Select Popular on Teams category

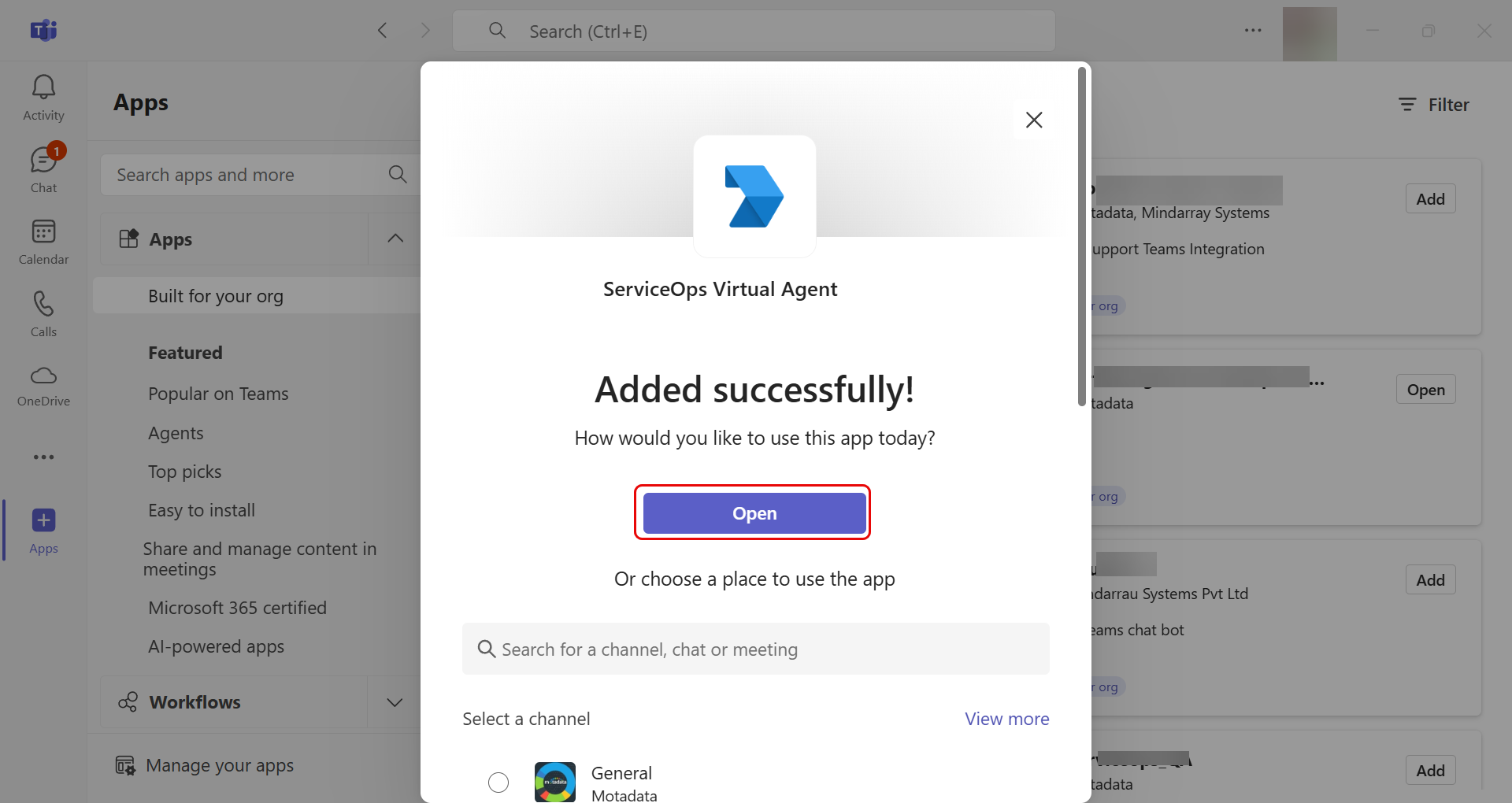pyautogui.click(x=218, y=394)
